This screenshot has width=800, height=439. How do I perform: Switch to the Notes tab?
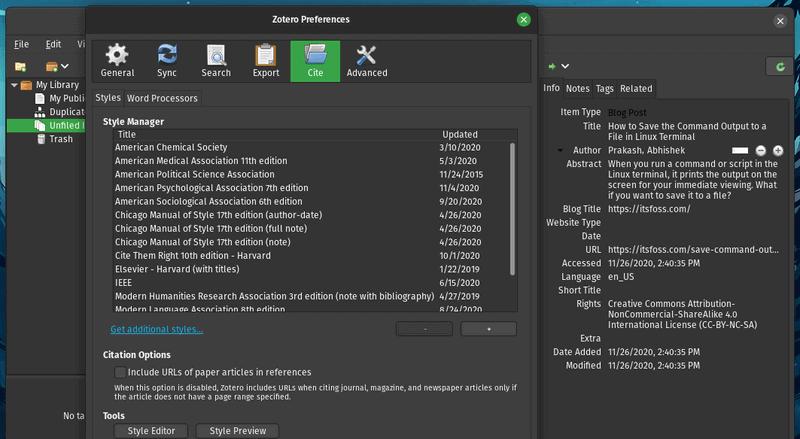[578, 89]
